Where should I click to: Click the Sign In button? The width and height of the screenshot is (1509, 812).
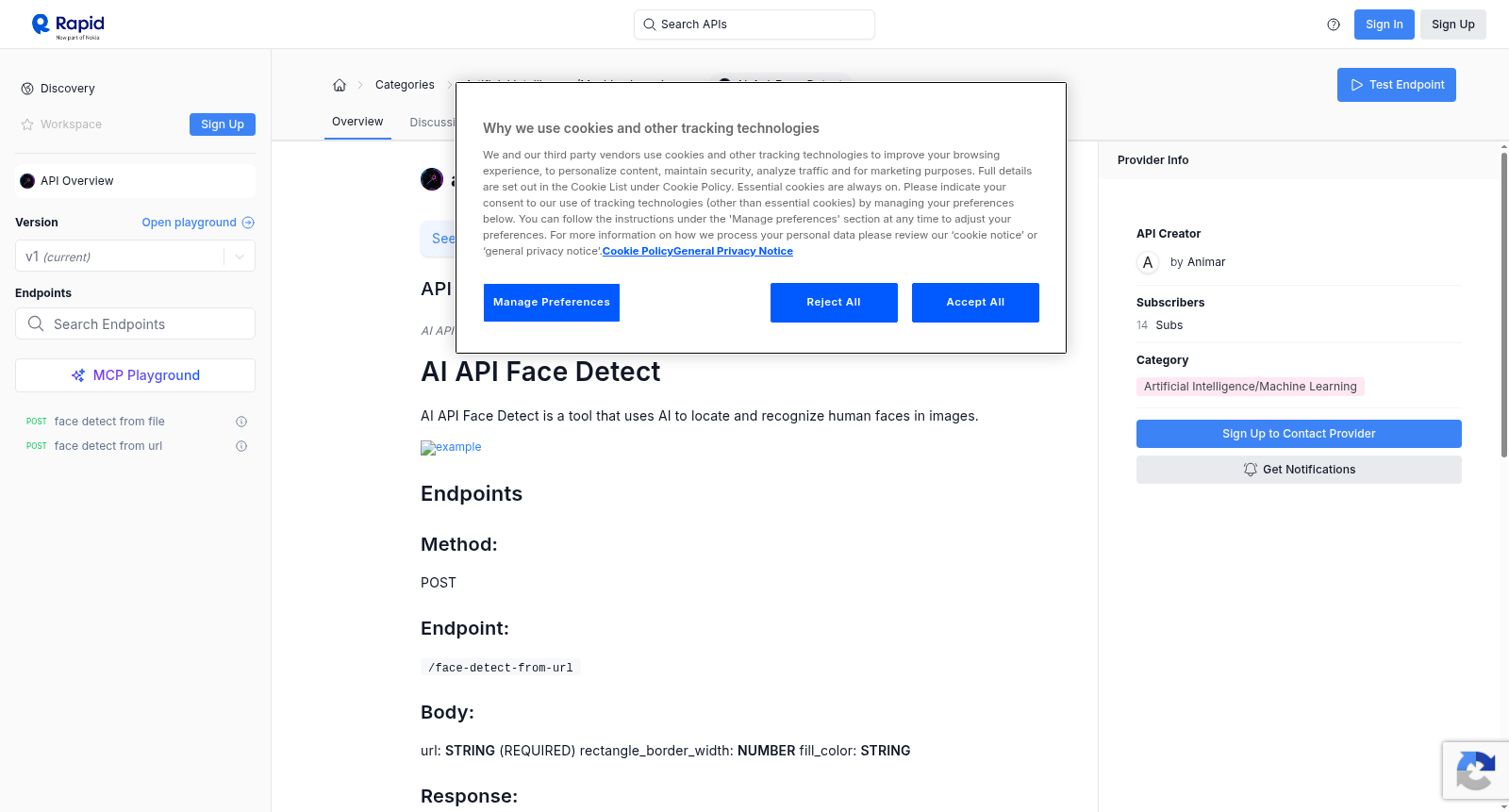[x=1385, y=25]
